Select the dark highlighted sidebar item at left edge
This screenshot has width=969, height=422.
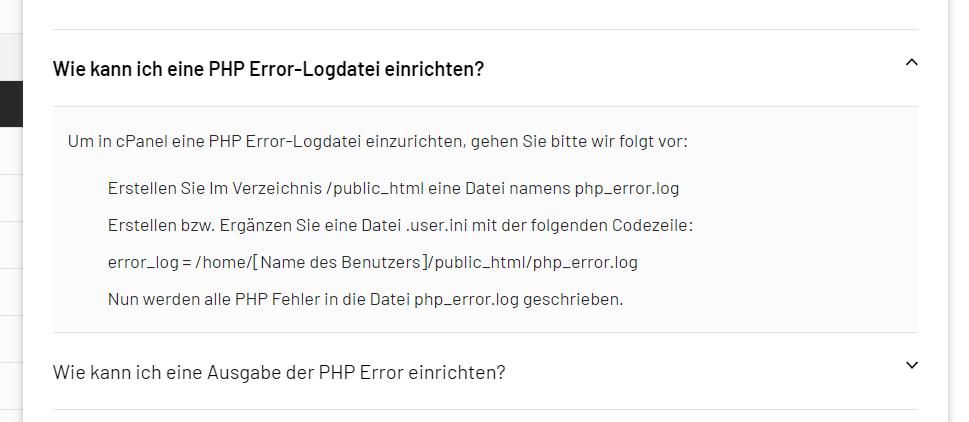point(11,104)
